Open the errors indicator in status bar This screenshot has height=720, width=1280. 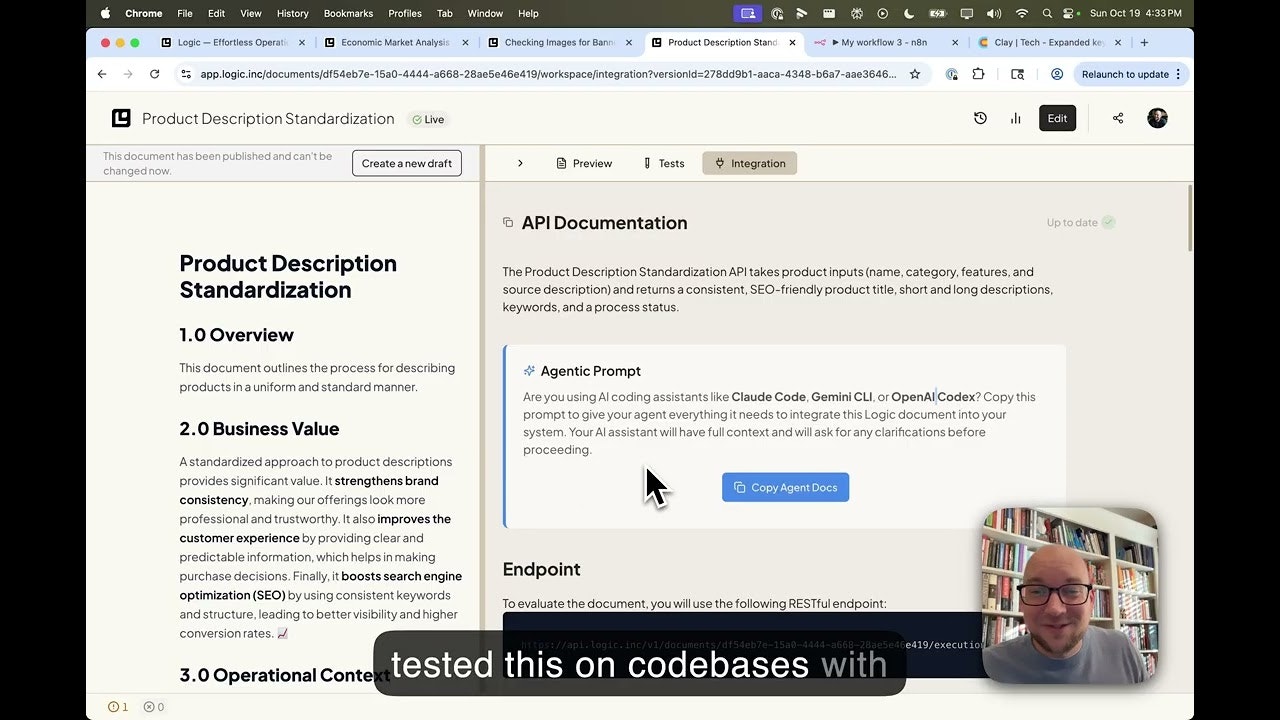(x=153, y=707)
